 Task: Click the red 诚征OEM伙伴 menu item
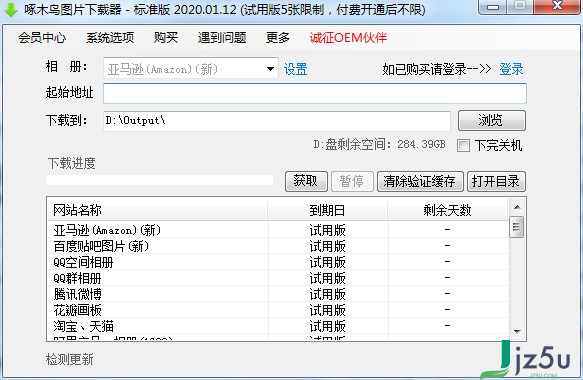(348, 38)
